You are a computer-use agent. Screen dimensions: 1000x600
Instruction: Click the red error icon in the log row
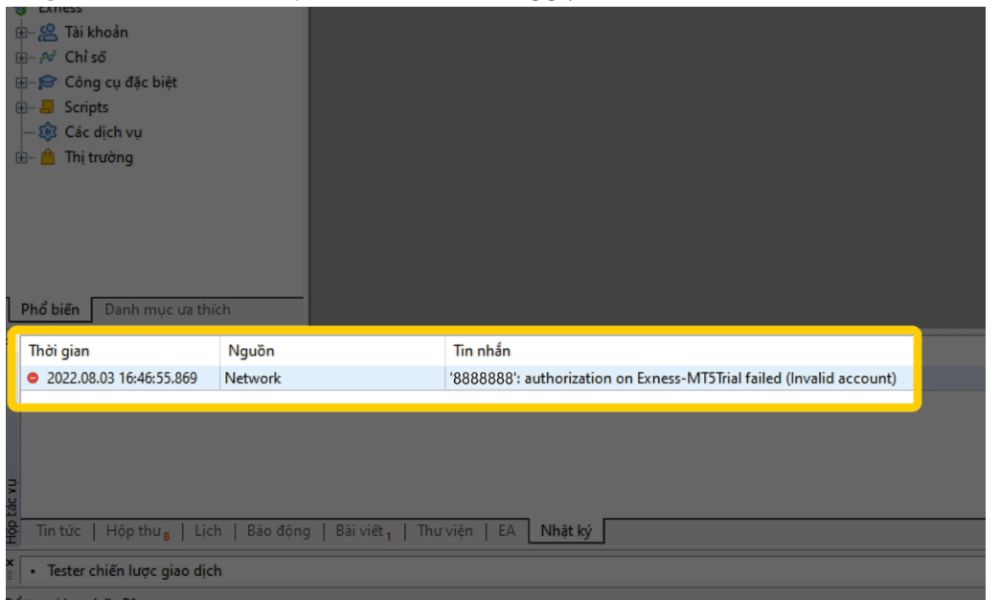(x=33, y=379)
